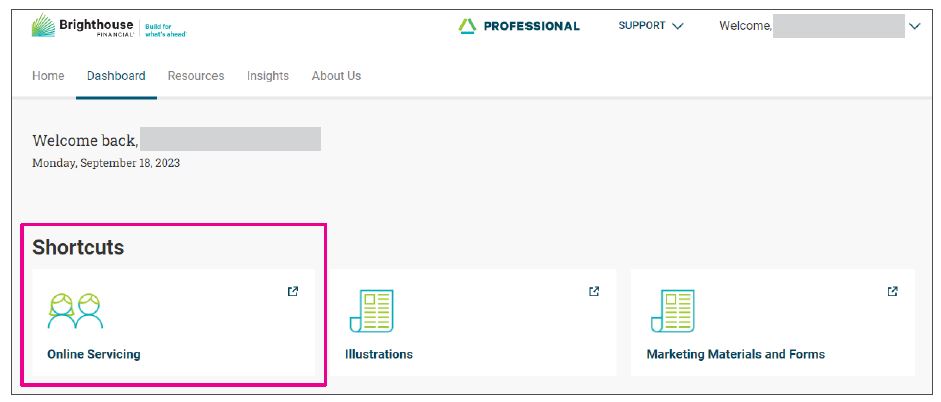Click the Illustrations link text
Screen dimensions: 941x402
click(379, 354)
